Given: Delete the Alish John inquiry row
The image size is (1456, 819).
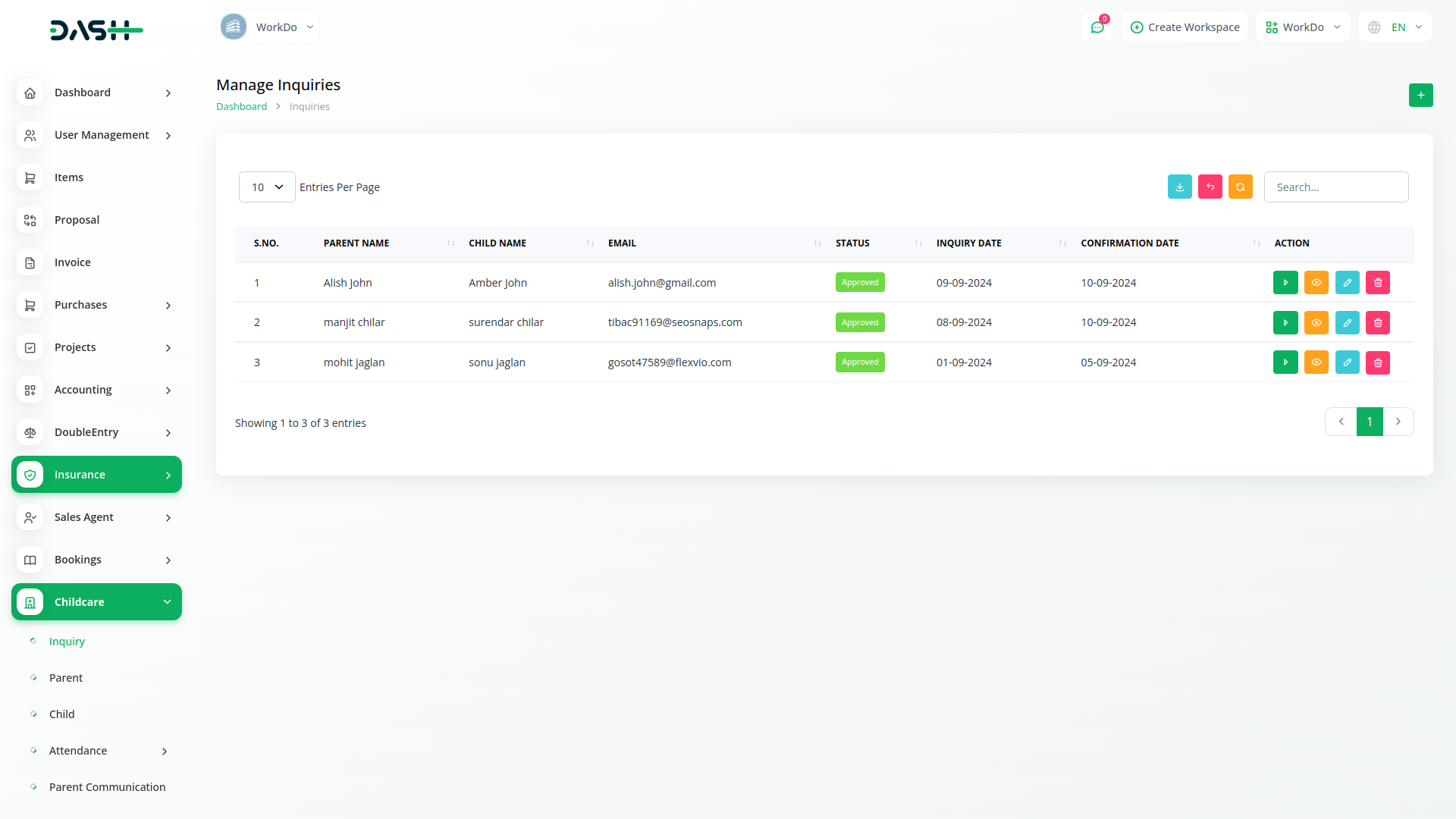Looking at the screenshot, I should 1377,283.
